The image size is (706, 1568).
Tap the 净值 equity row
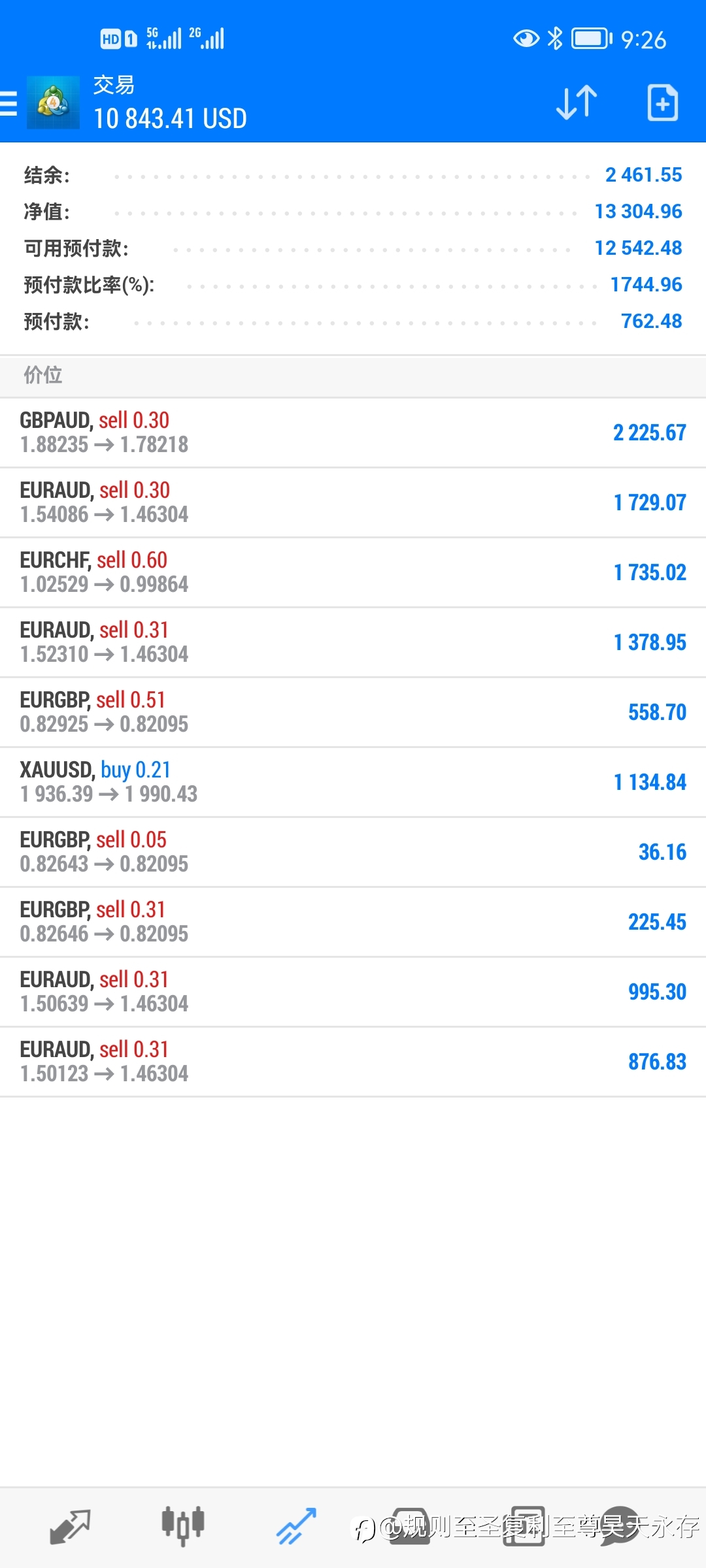coord(353,212)
